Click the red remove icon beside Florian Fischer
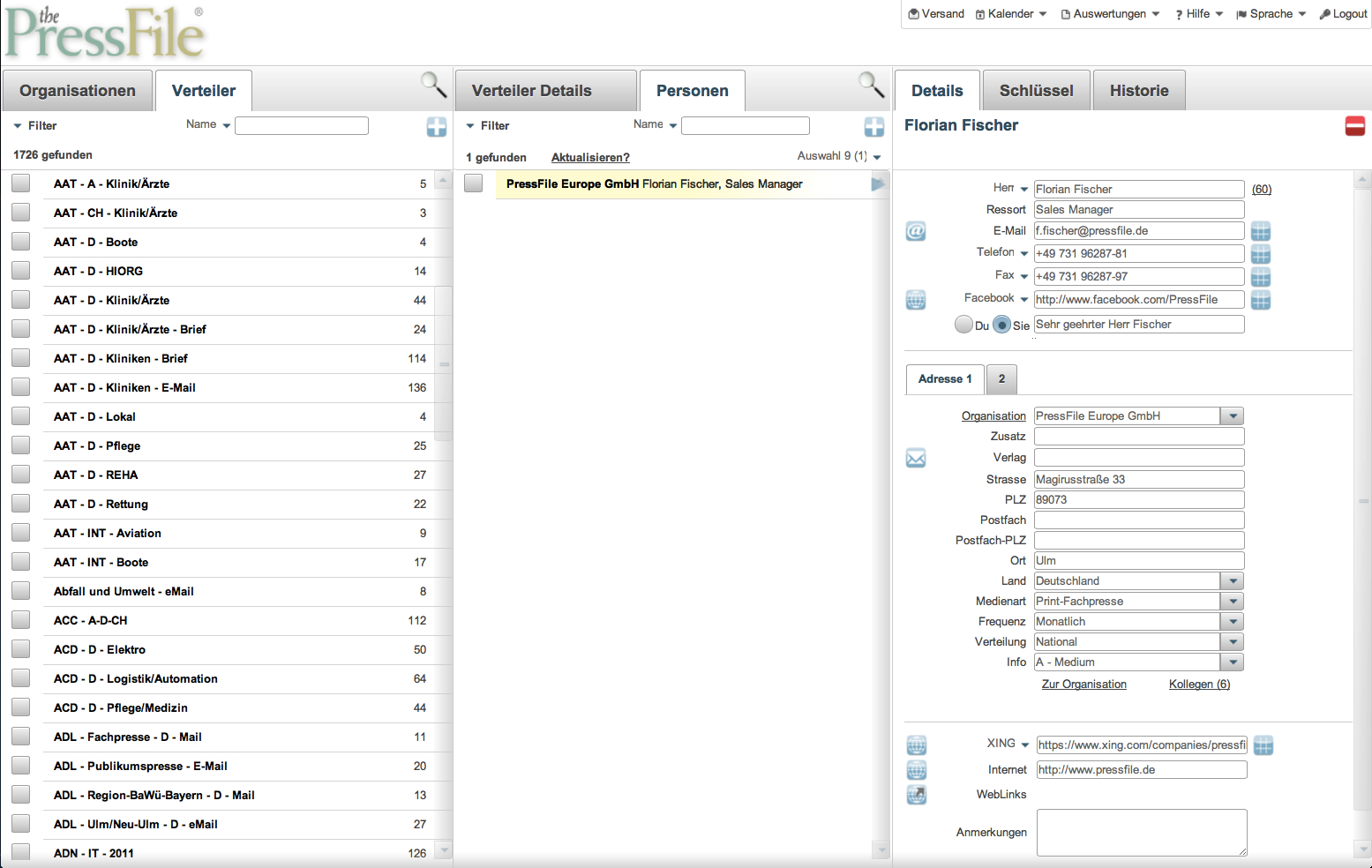The height and width of the screenshot is (868, 1372). 1354,126
